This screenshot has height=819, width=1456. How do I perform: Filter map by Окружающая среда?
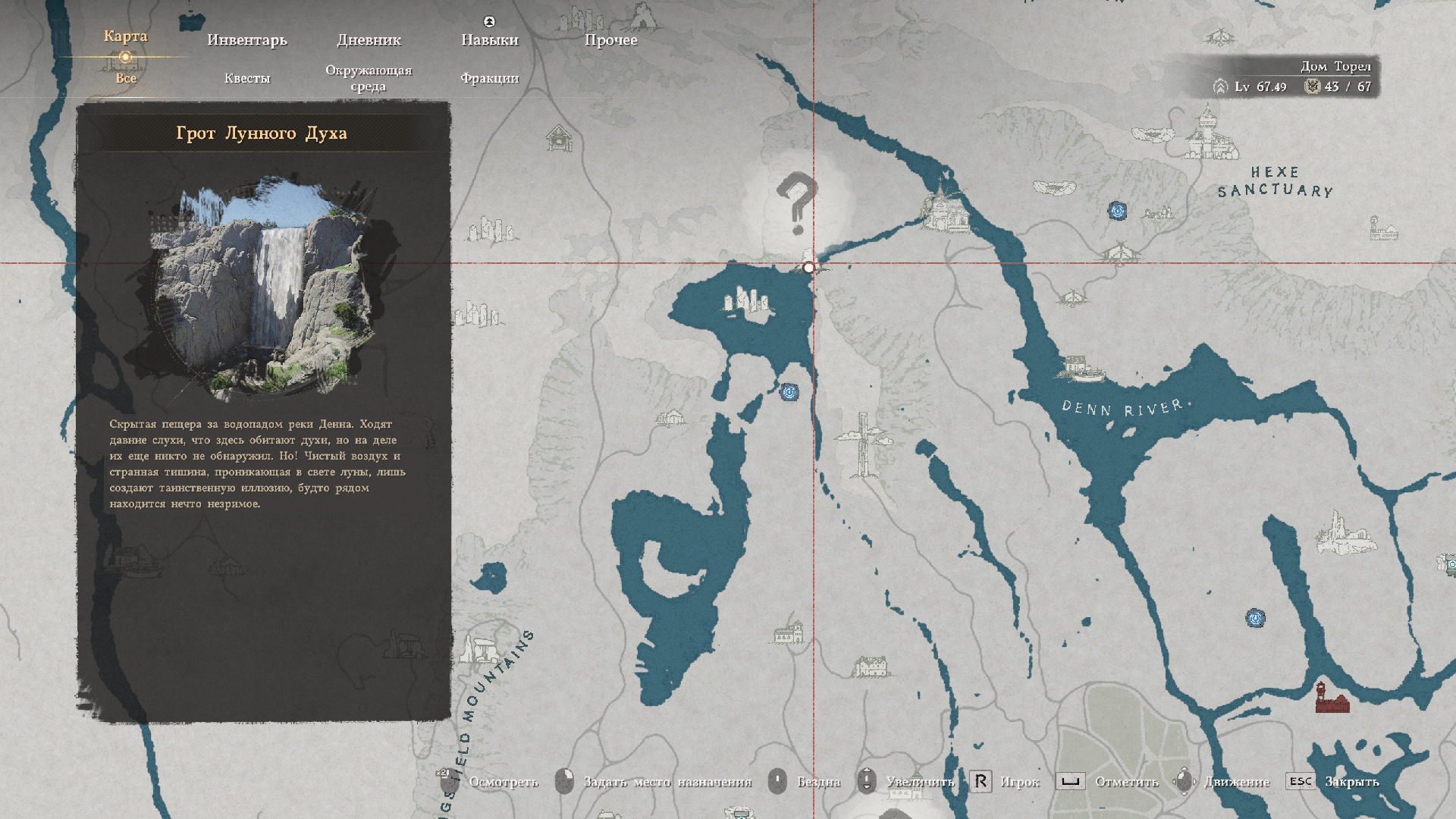click(x=369, y=78)
